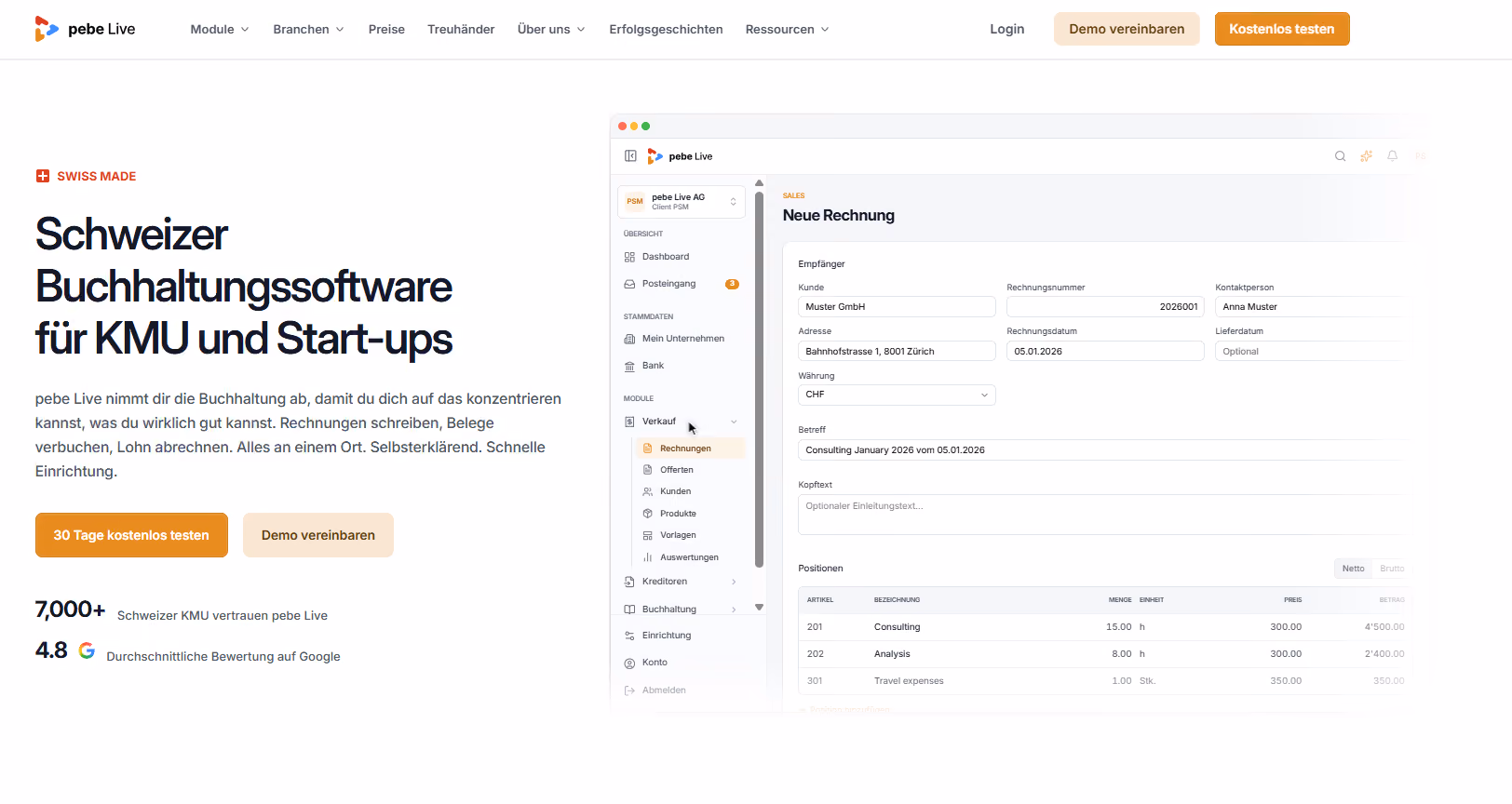
Task: Open the Ressourcen dropdown menu
Action: [787, 29]
